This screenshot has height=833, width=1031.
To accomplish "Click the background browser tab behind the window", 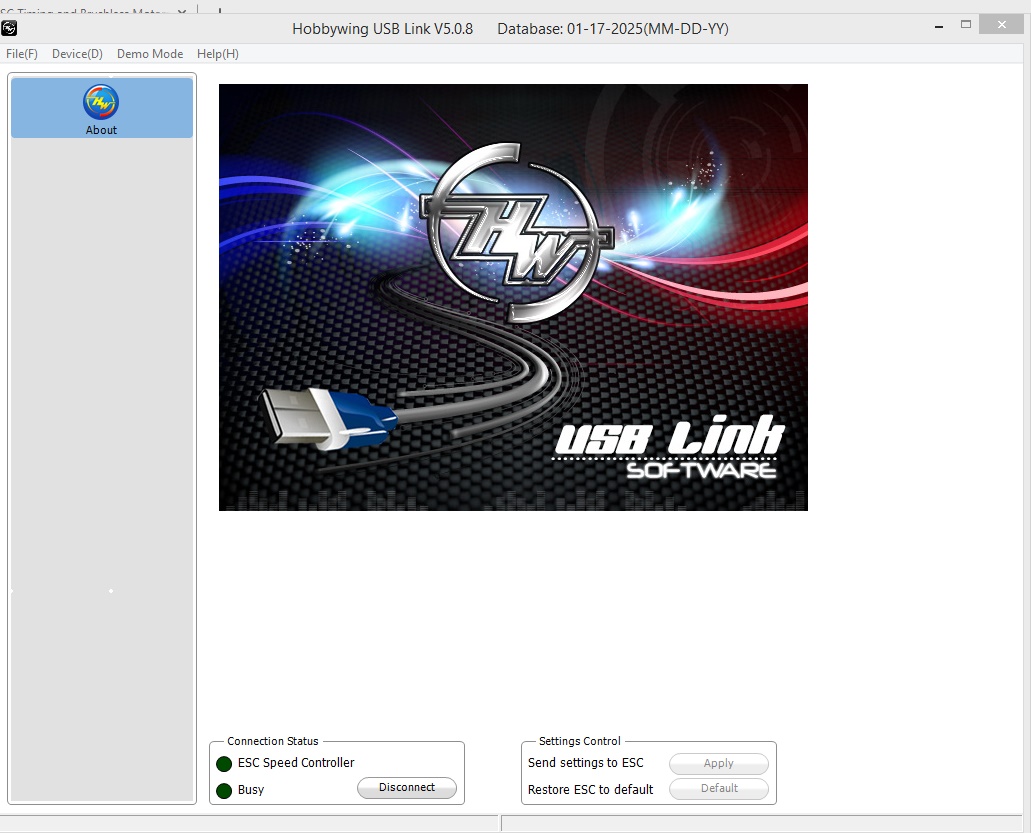I will tap(85, 10).
